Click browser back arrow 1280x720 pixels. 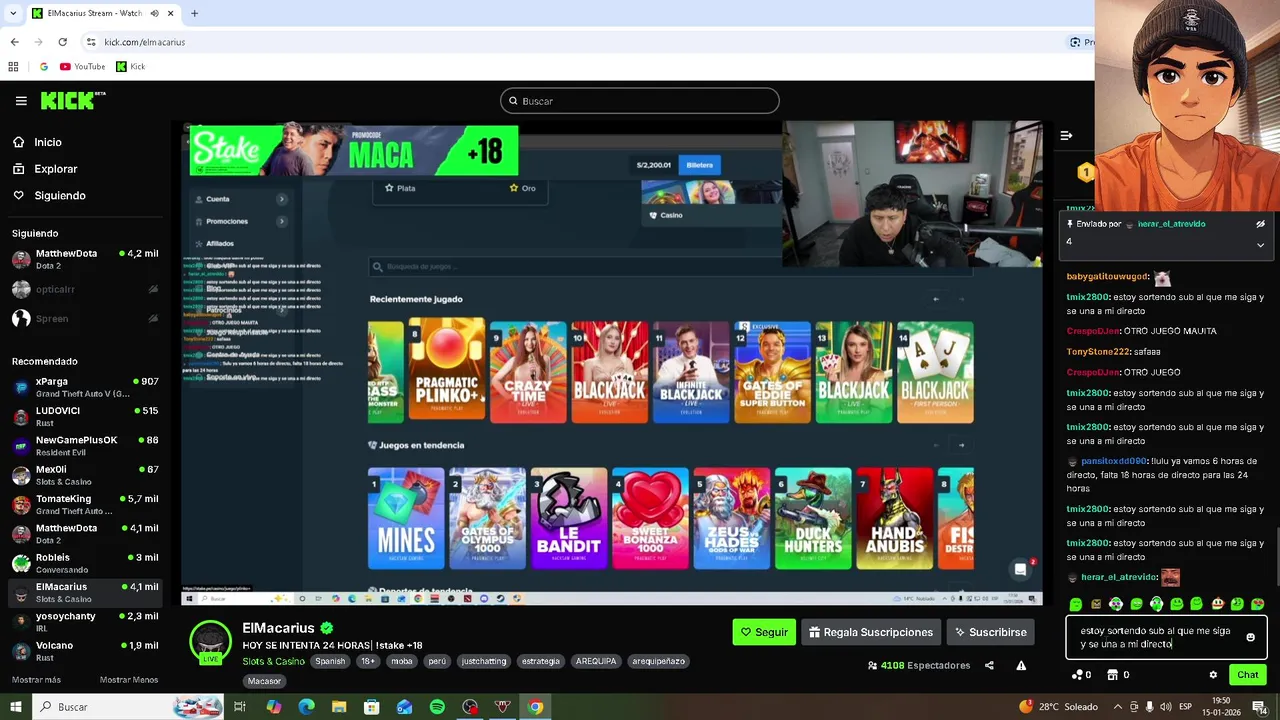tap(14, 42)
